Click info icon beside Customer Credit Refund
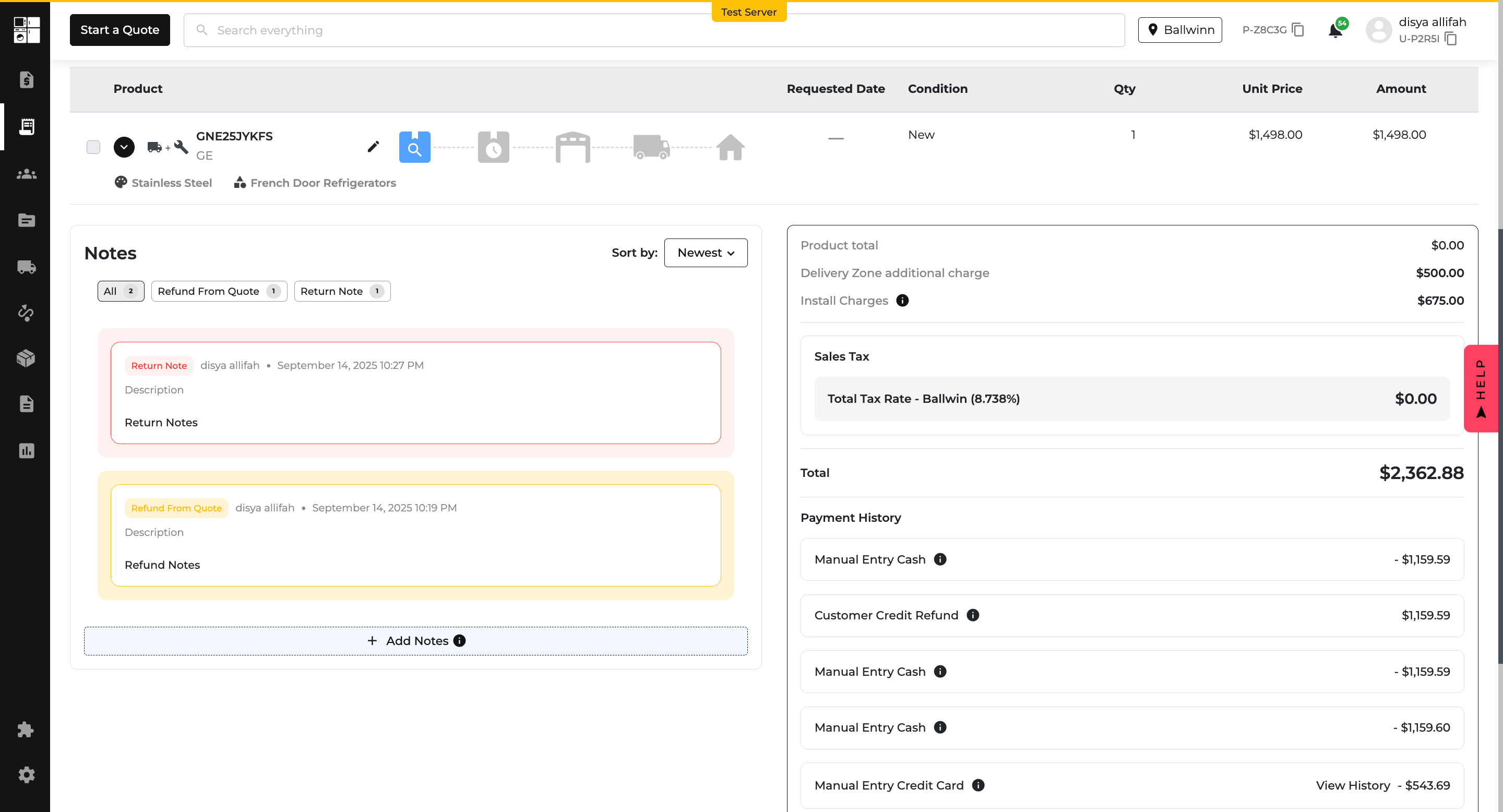Image resolution: width=1503 pixels, height=812 pixels. (973, 615)
